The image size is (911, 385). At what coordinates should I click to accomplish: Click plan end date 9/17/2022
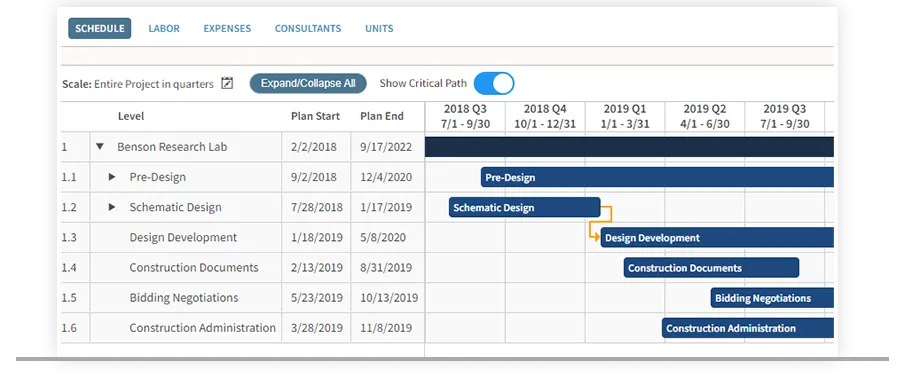pos(386,147)
